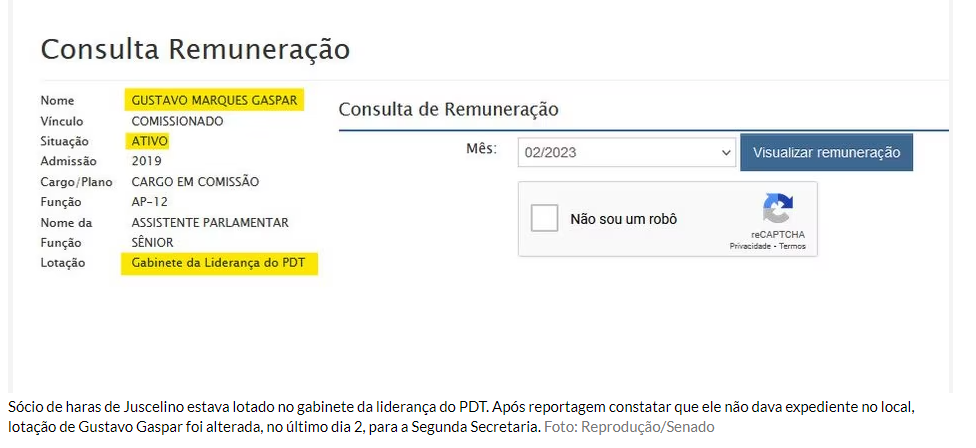Open the Privacidade link in reCAPTCHA
Screen dimensions: 976x448
point(749,246)
